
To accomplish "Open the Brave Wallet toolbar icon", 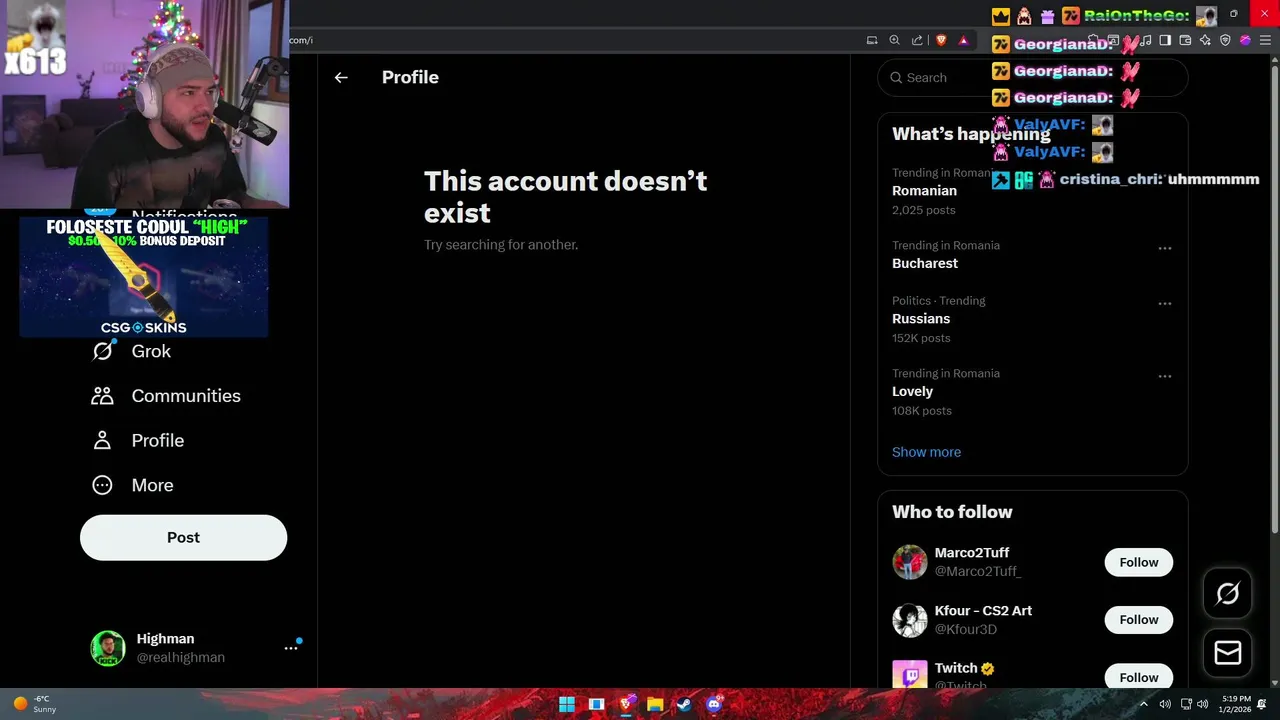I will click(1185, 40).
